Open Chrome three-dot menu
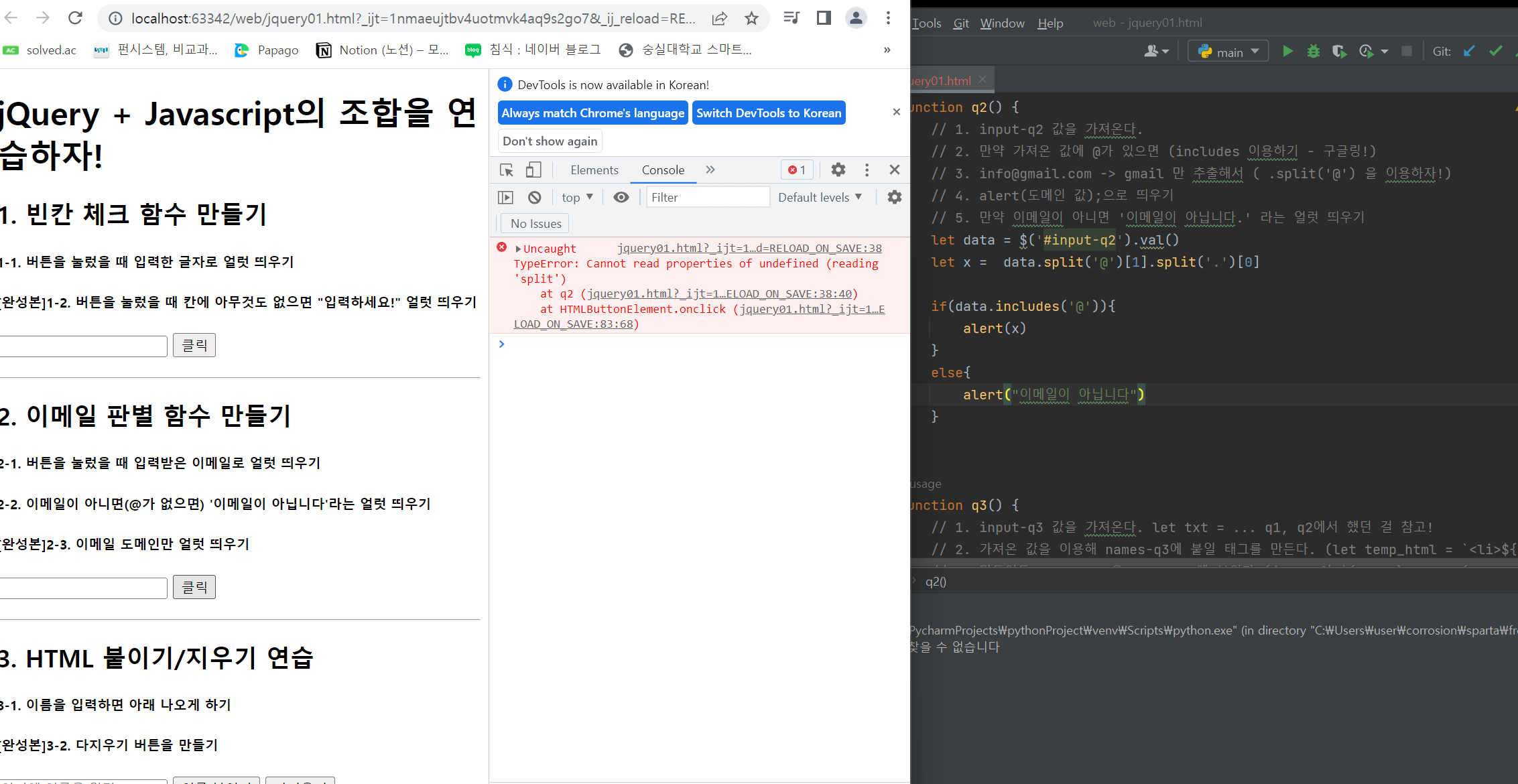The height and width of the screenshot is (784, 1518). (x=888, y=18)
